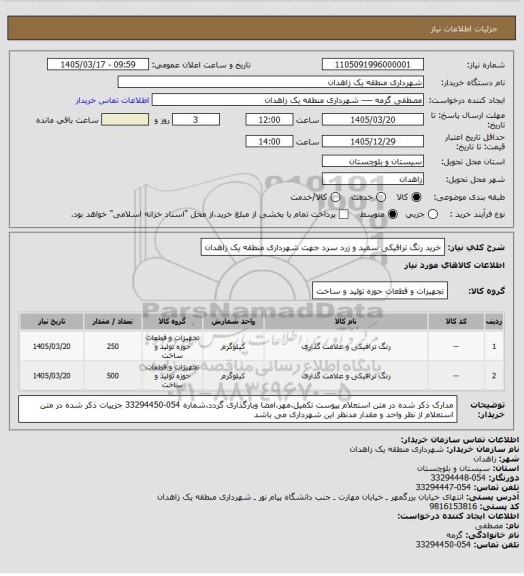The height and width of the screenshot is (576, 524).
Task: Click the need date 1405/03/20 in row 1
Action: (x=51, y=346)
